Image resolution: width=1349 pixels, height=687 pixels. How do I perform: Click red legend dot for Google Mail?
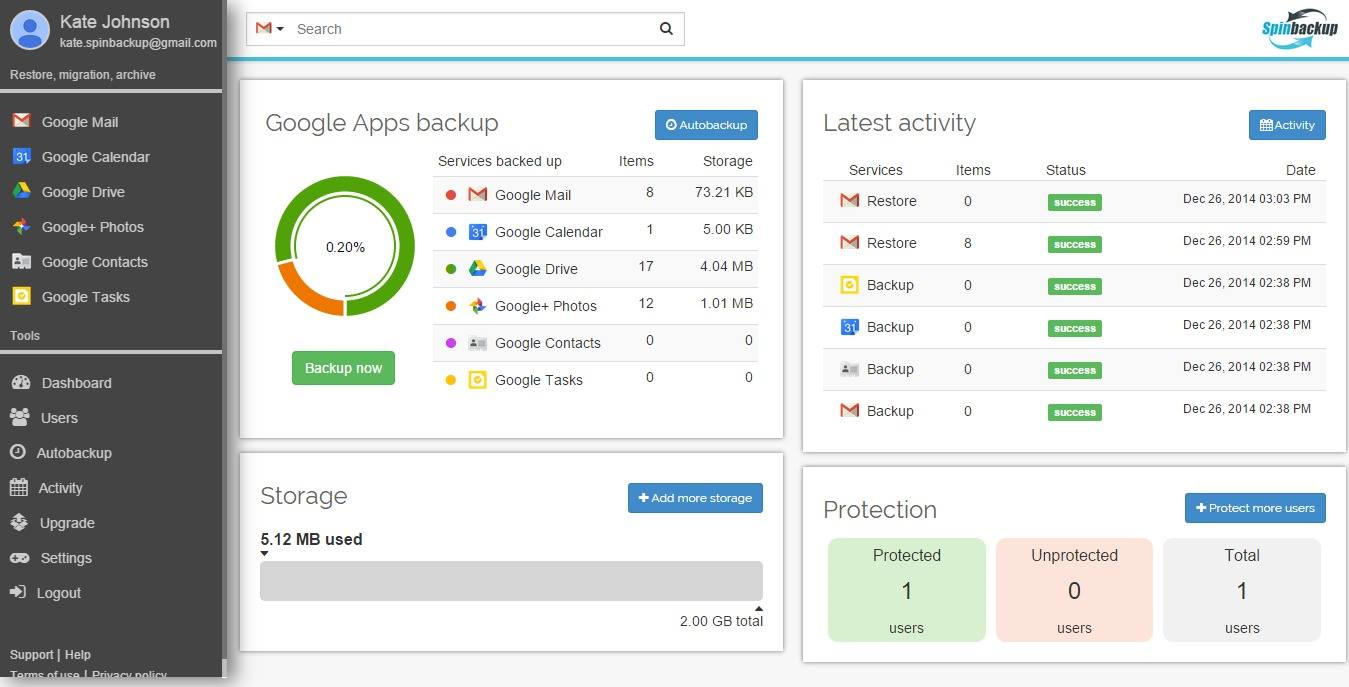pos(451,195)
